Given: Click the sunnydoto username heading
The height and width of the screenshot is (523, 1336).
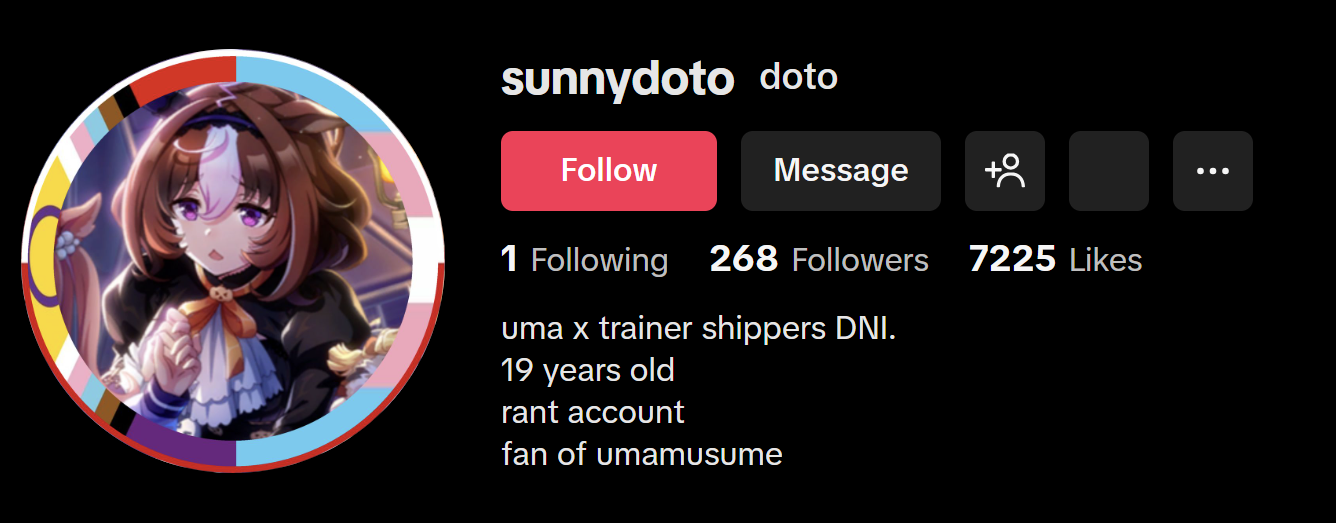Looking at the screenshot, I should (x=617, y=80).
